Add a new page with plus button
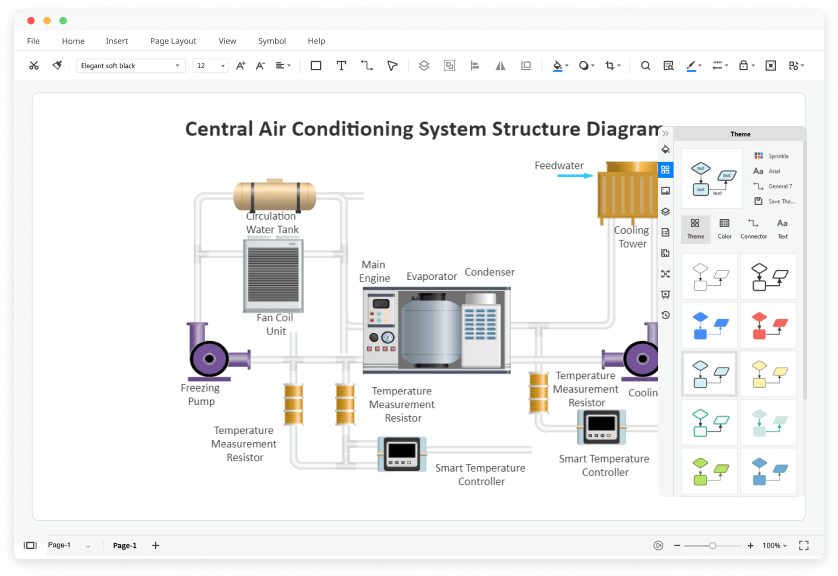 [156, 546]
